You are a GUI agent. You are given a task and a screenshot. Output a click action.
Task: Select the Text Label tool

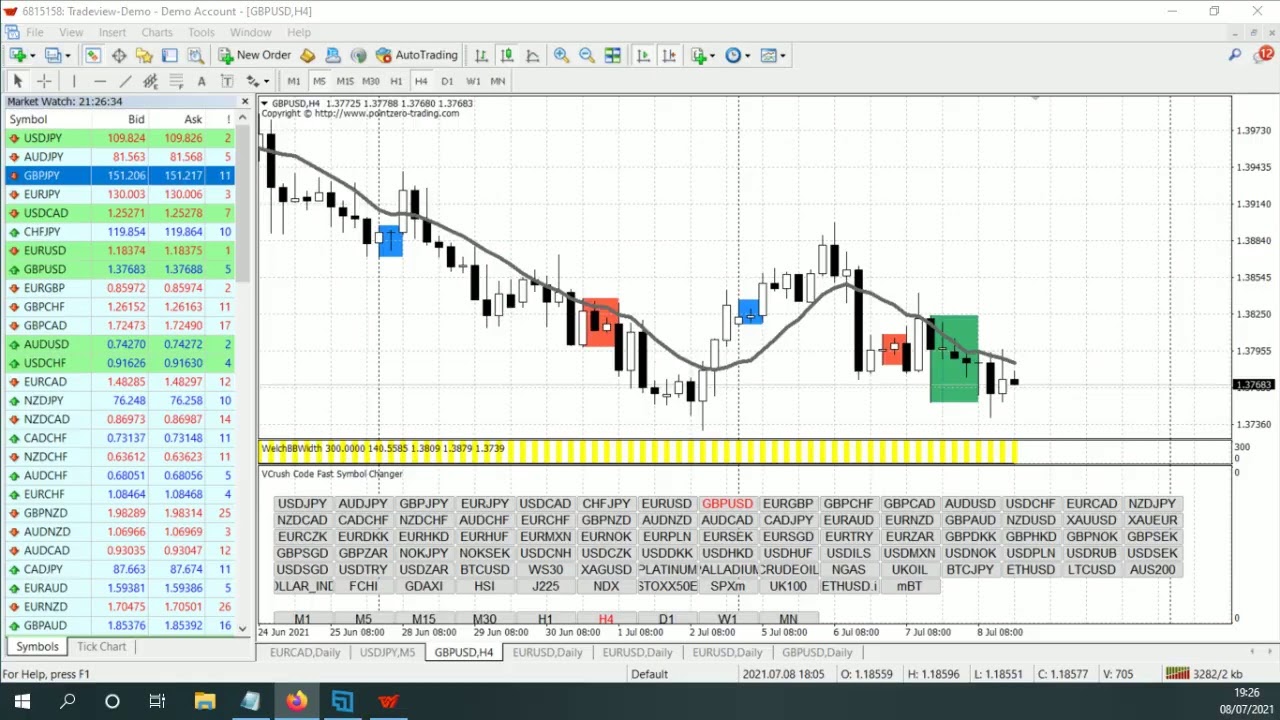(x=227, y=81)
